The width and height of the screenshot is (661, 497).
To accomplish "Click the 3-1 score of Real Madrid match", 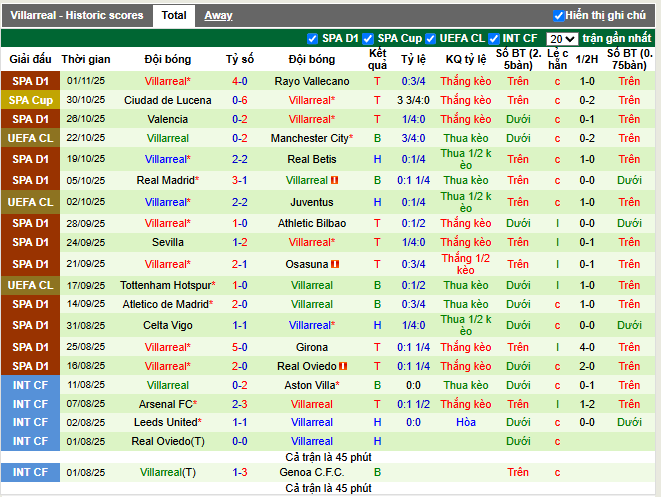I will pyautogui.click(x=239, y=180).
